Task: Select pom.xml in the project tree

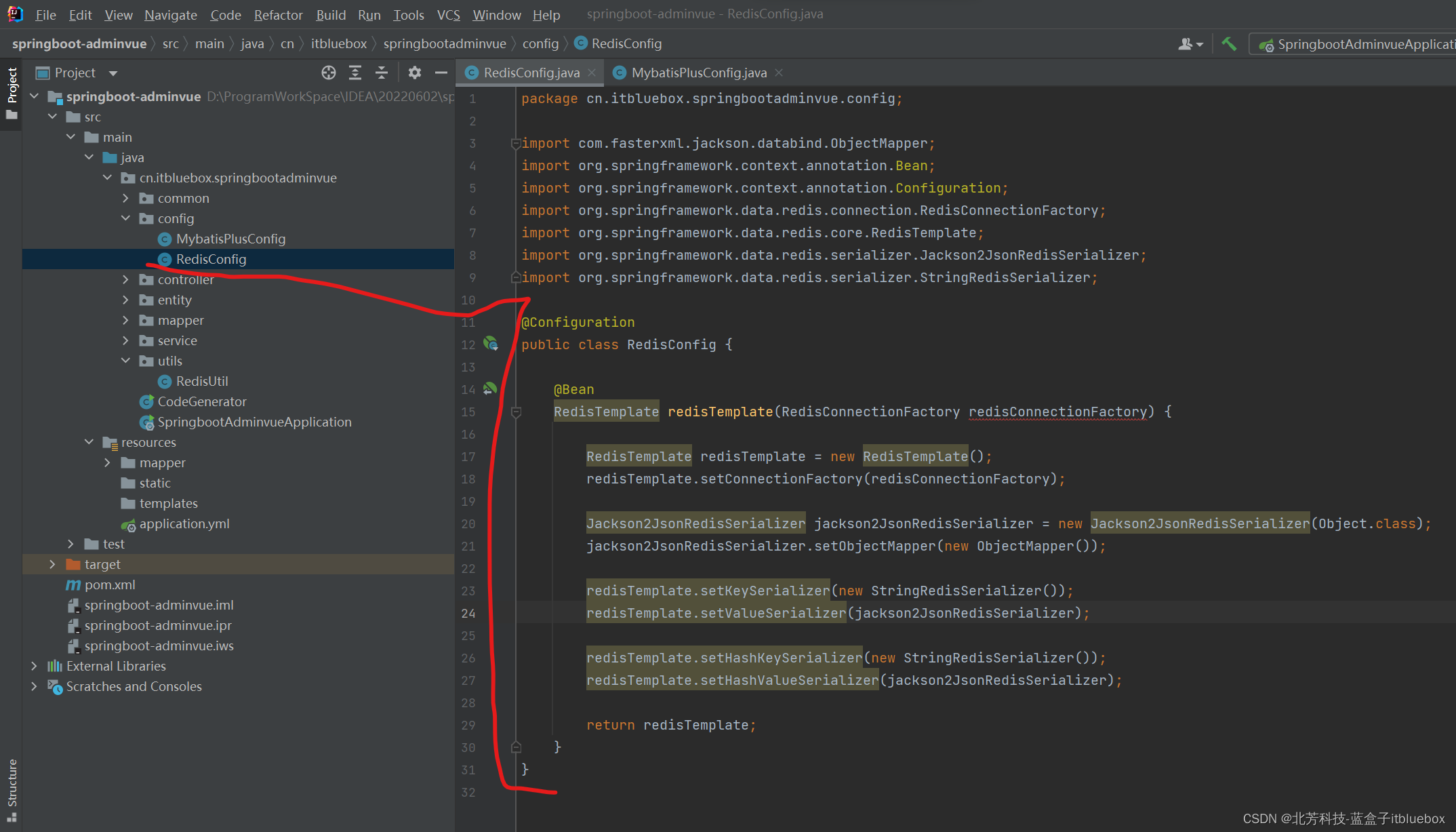Action: (110, 585)
